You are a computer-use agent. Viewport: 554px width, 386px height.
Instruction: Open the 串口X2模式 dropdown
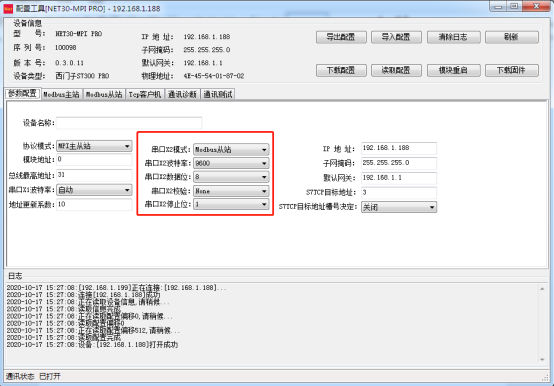coord(231,149)
